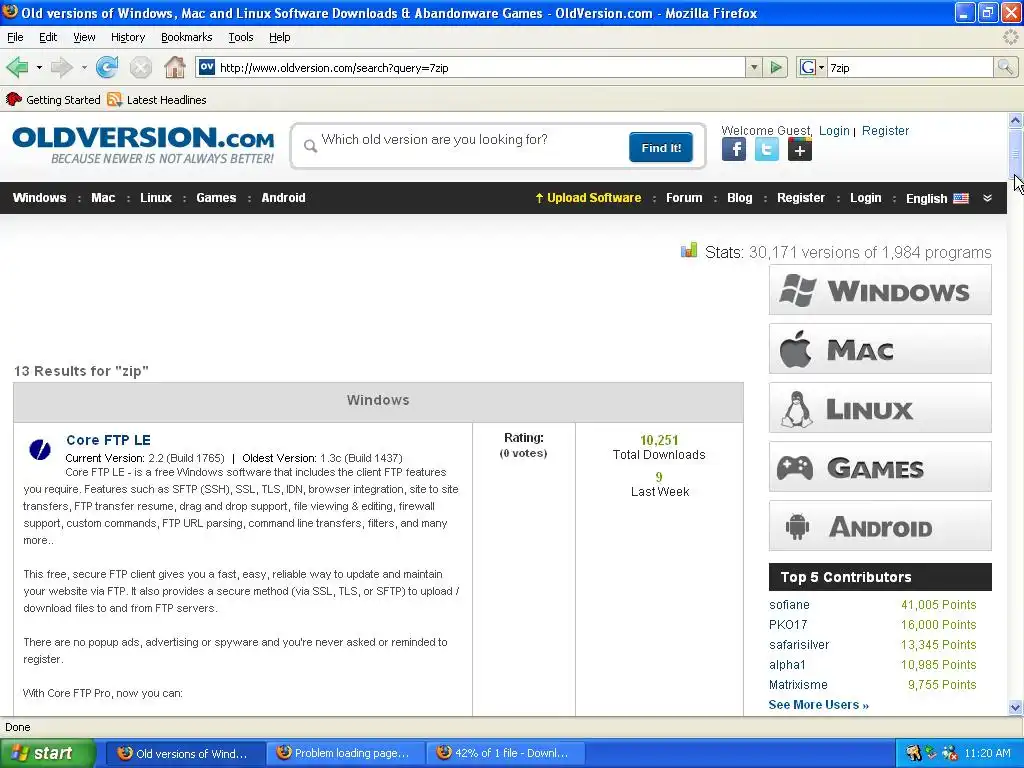Switch to the Problem loading page taskbar window
Viewport: 1024px width, 768px height.
tap(345, 753)
